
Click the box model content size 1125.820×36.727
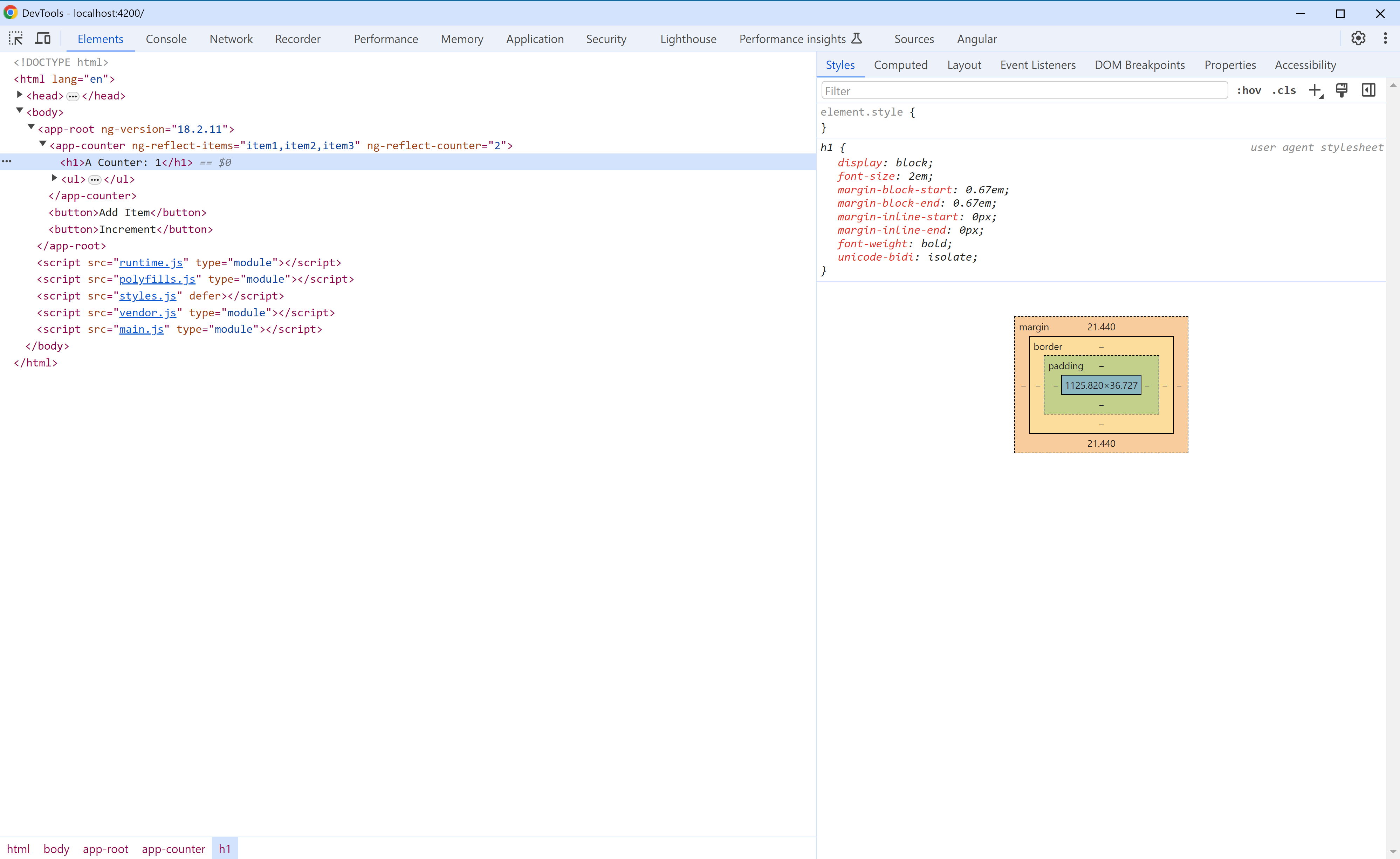1100,385
